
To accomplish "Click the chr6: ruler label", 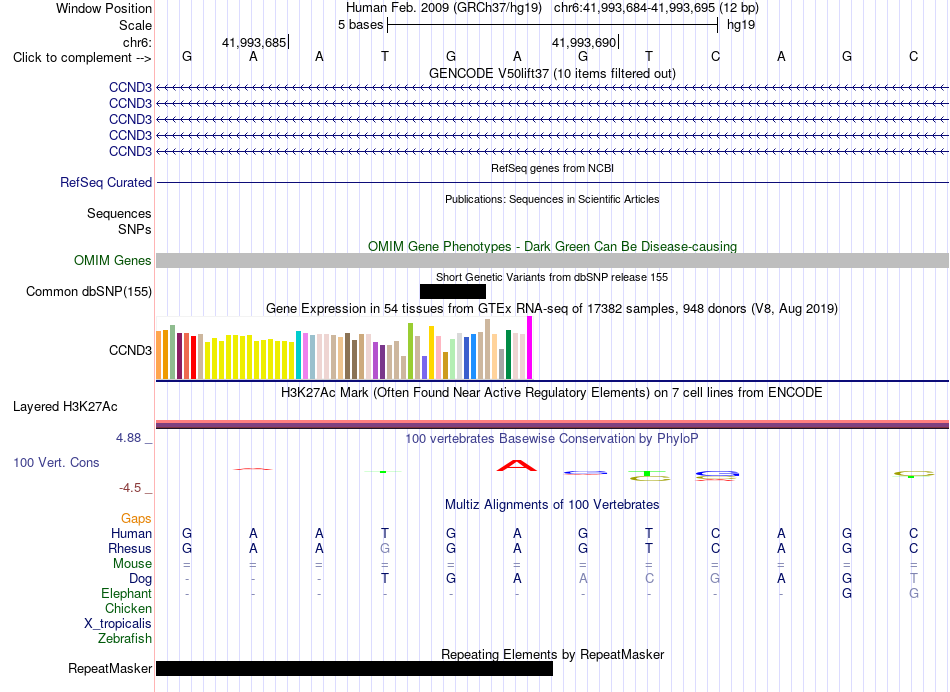I will point(138,42).
